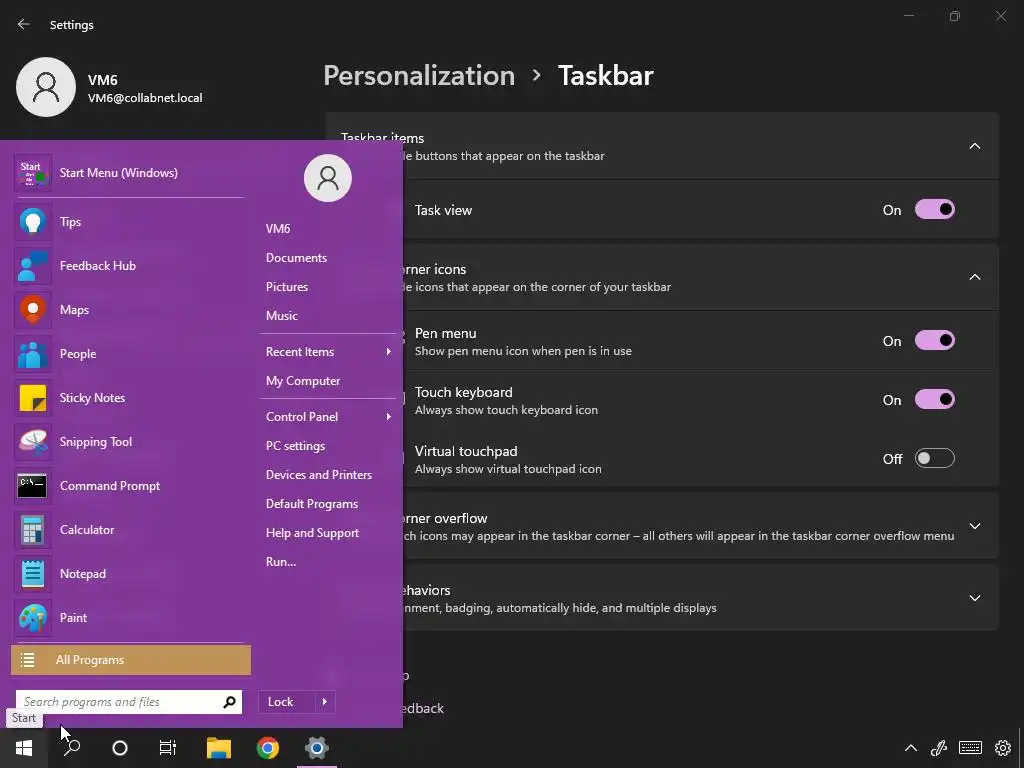
Task: Click VM6@collabnet.local account text
Action: click(x=145, y=98)
